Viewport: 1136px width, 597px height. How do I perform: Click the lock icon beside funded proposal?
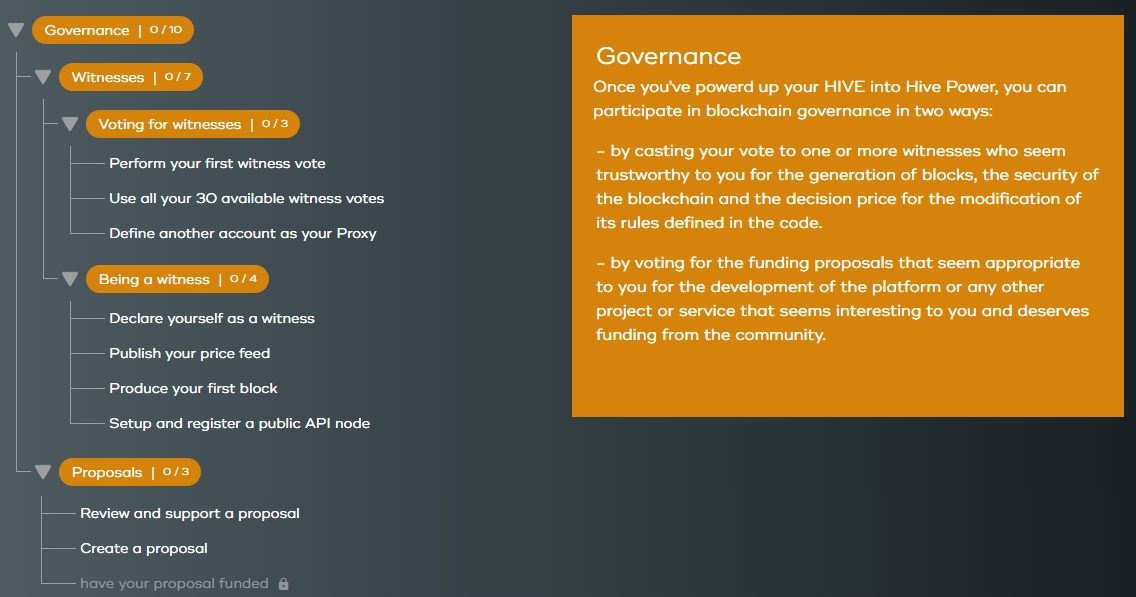tap(283, 583)
